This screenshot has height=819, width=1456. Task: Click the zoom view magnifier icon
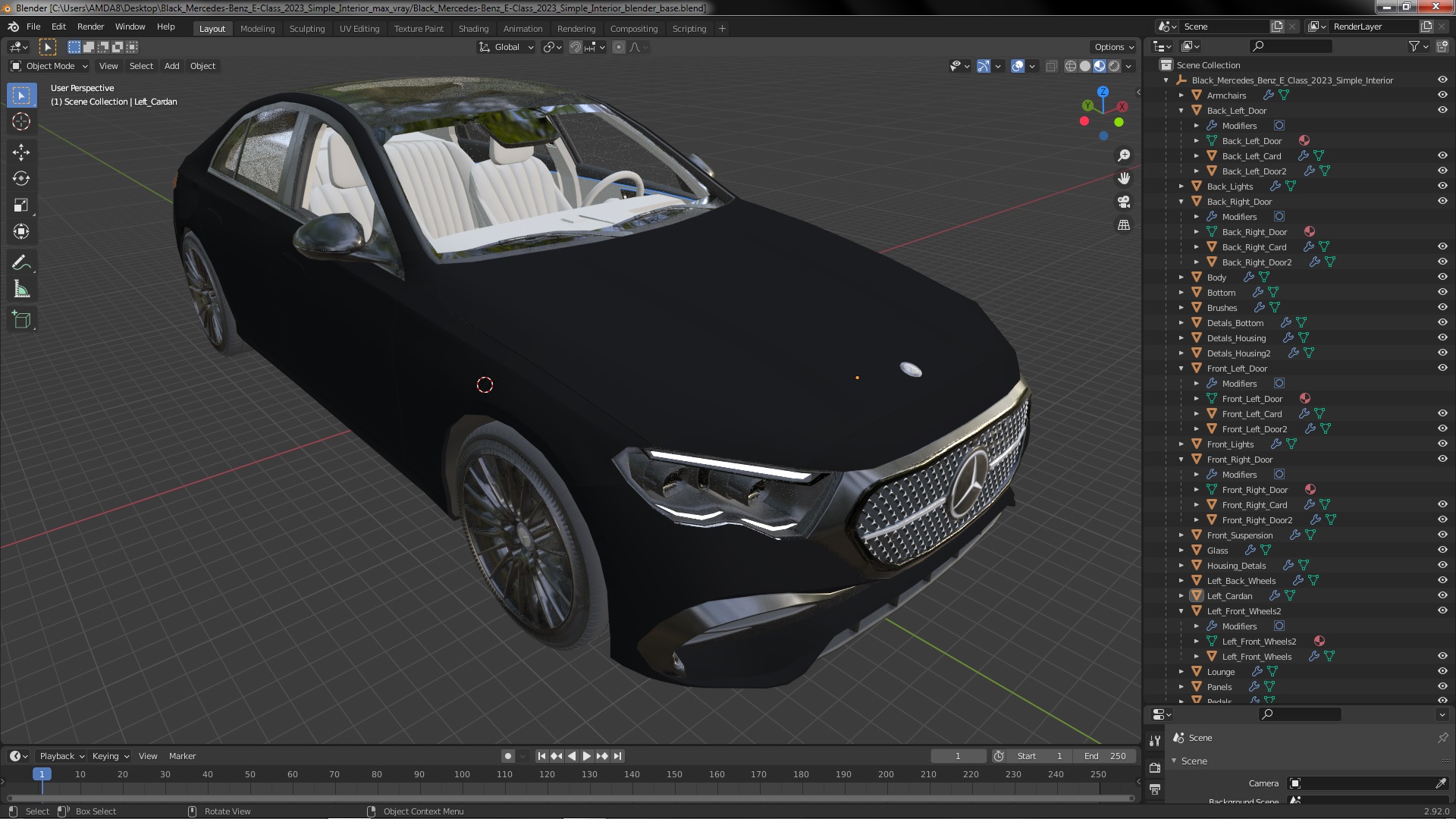tap(1124, 155)
